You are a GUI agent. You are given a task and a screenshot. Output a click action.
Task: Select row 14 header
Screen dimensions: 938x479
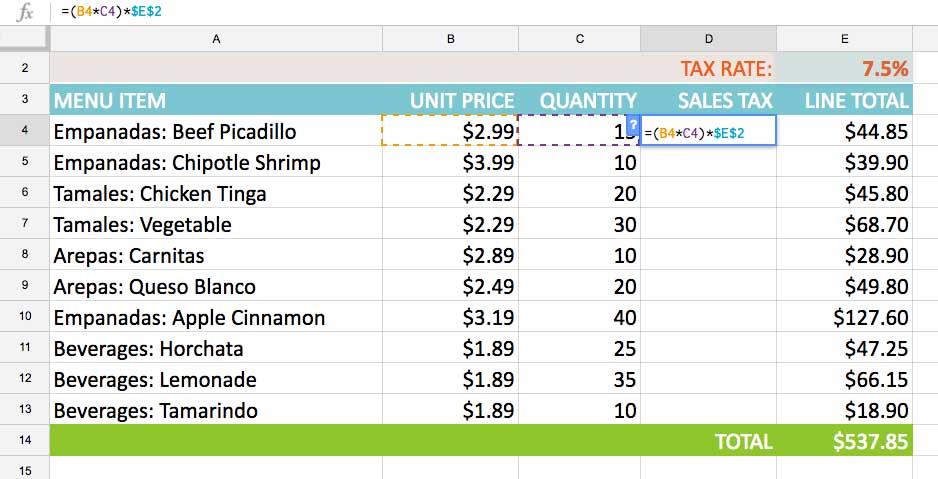pyautogui.click(x=25, y=440)
